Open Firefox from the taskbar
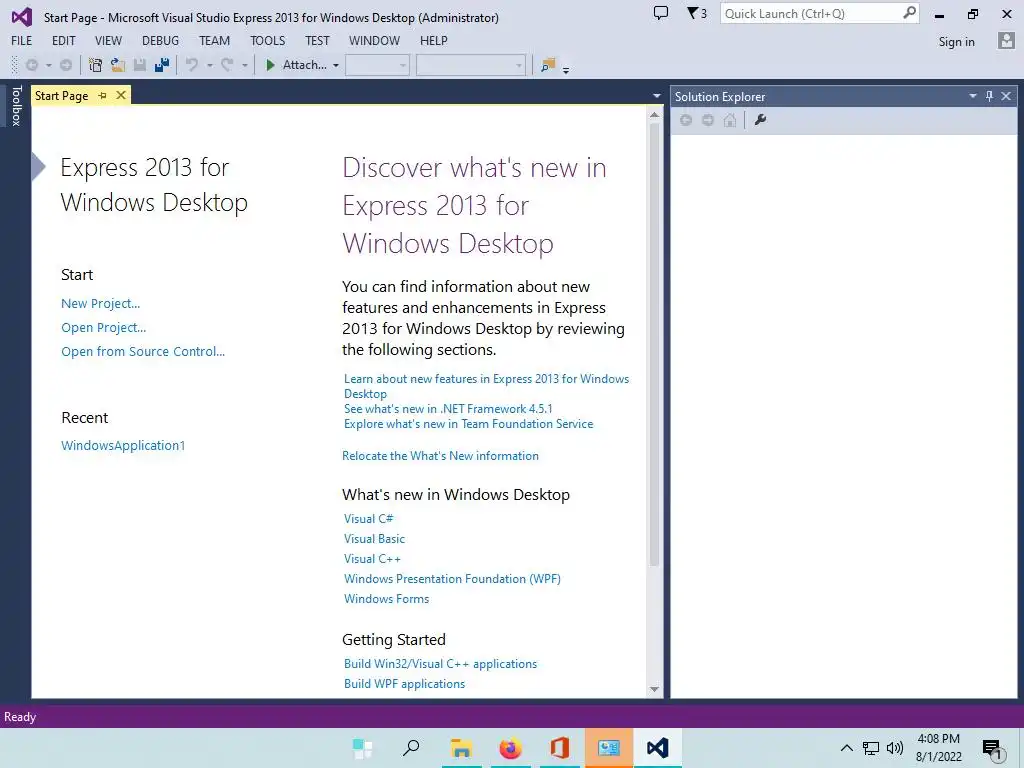This screenshot has height=768, width=1024. coord(511,748)
